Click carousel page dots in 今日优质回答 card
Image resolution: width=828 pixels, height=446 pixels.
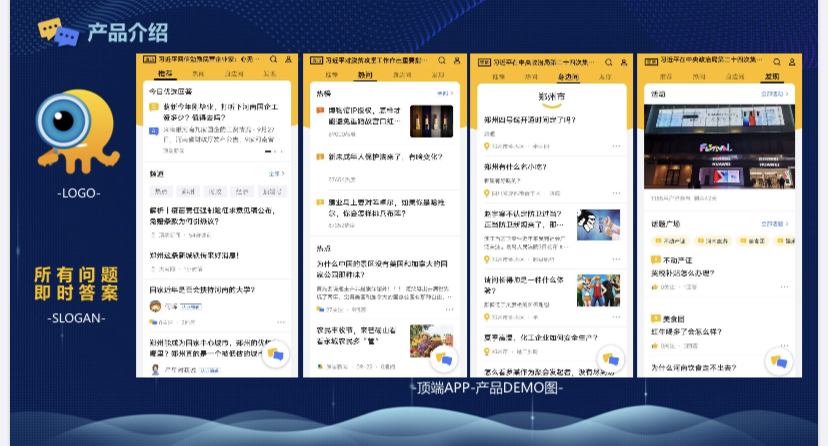pyautogui.click(x=274, y=151)
